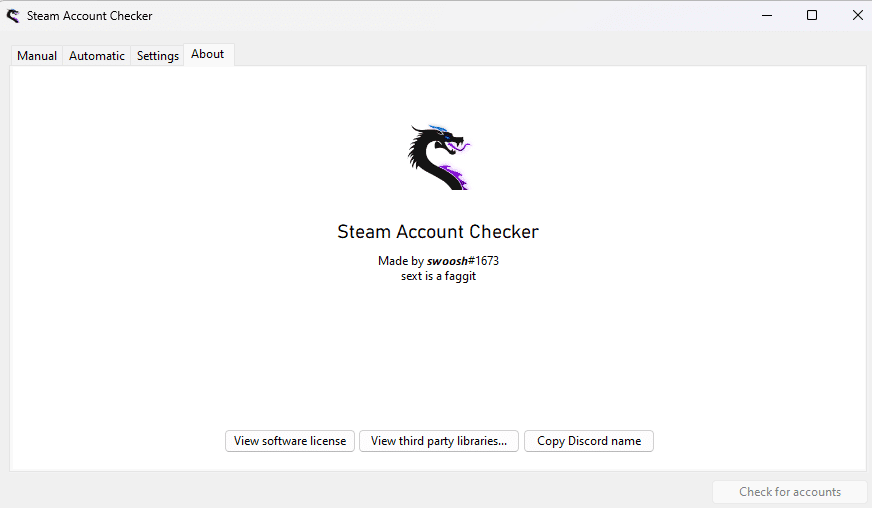This screenshot has height=508, width=872.
Task: Select the About tab
Action: [208, 55]
